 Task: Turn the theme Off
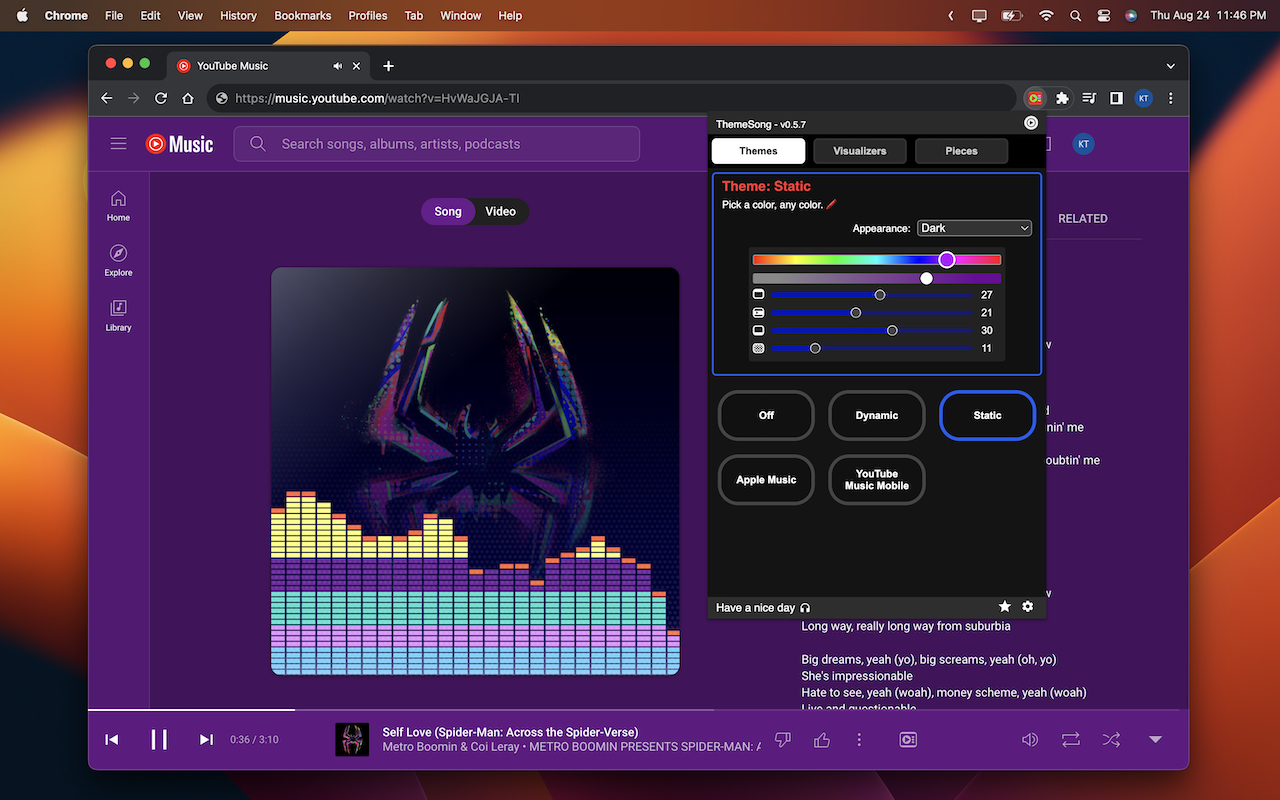[x=766, y=415]
